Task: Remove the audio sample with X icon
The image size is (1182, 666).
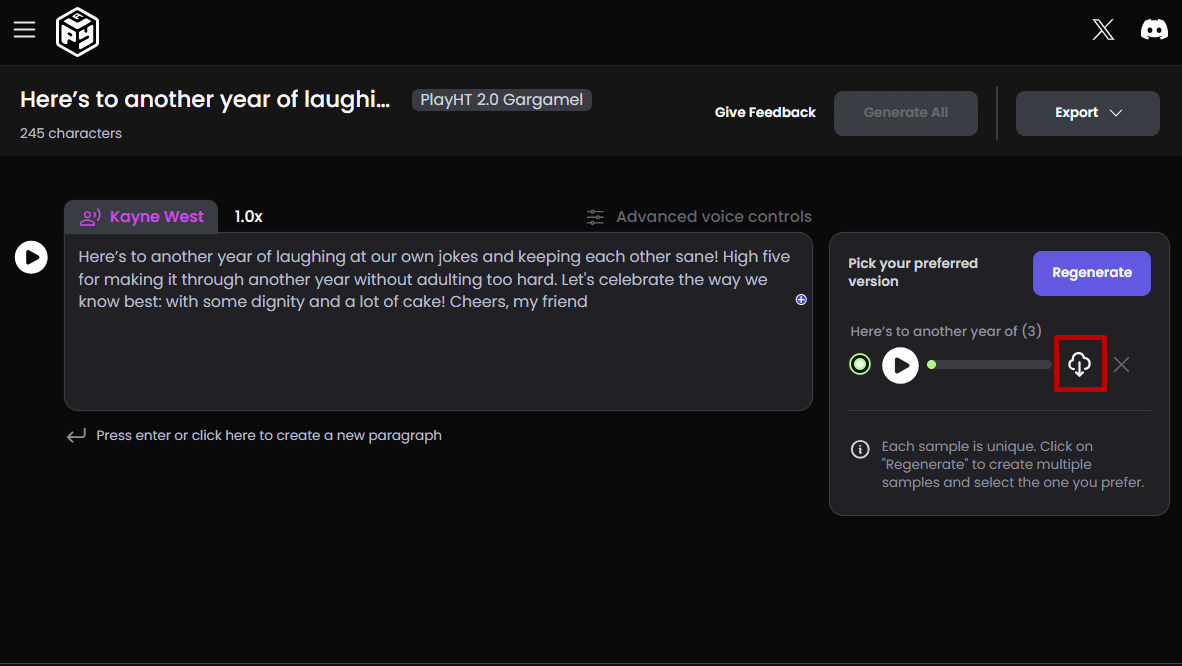Action: [x=1121, y=365]
